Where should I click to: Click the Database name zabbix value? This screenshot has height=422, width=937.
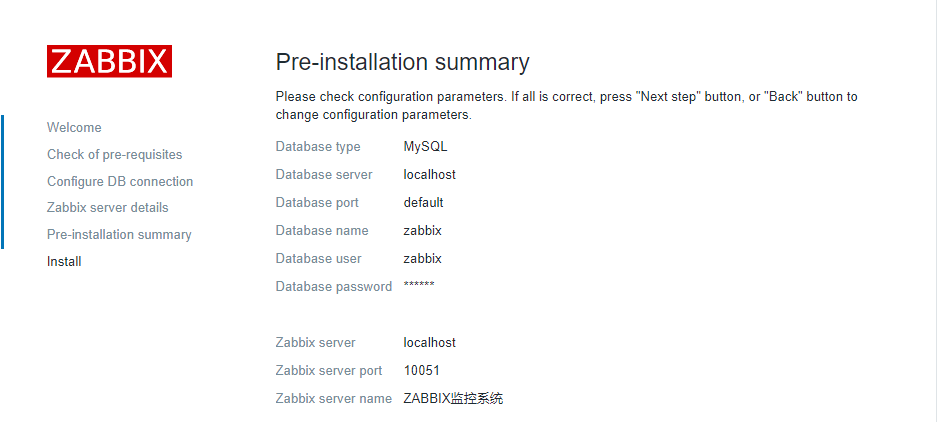[x=422, y=231]
